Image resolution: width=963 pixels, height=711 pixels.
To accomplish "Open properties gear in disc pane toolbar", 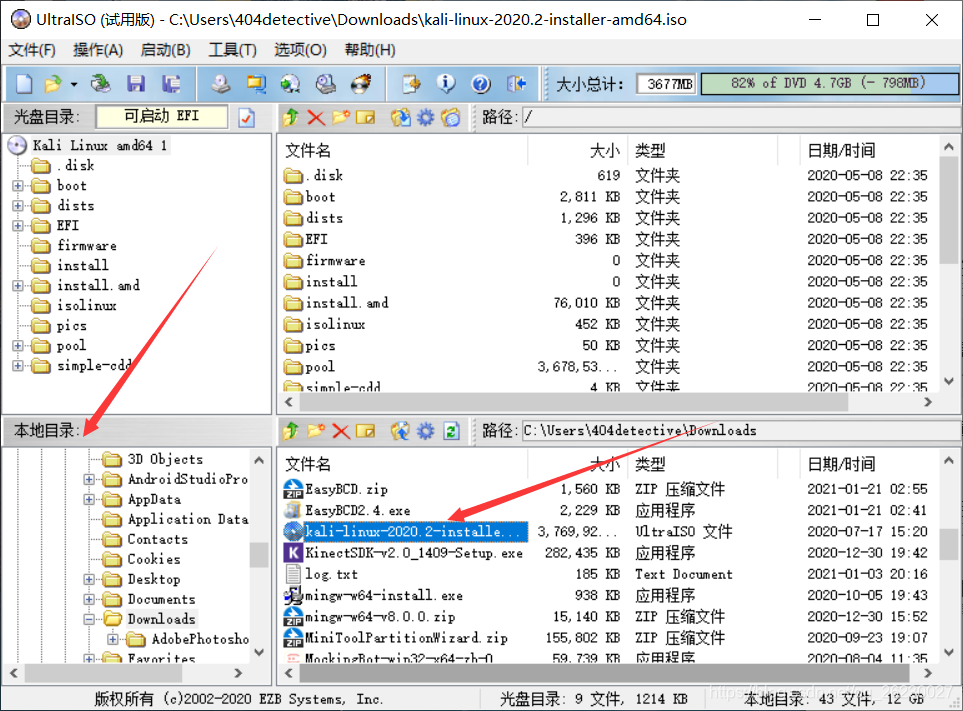I will tap(426, 117).
